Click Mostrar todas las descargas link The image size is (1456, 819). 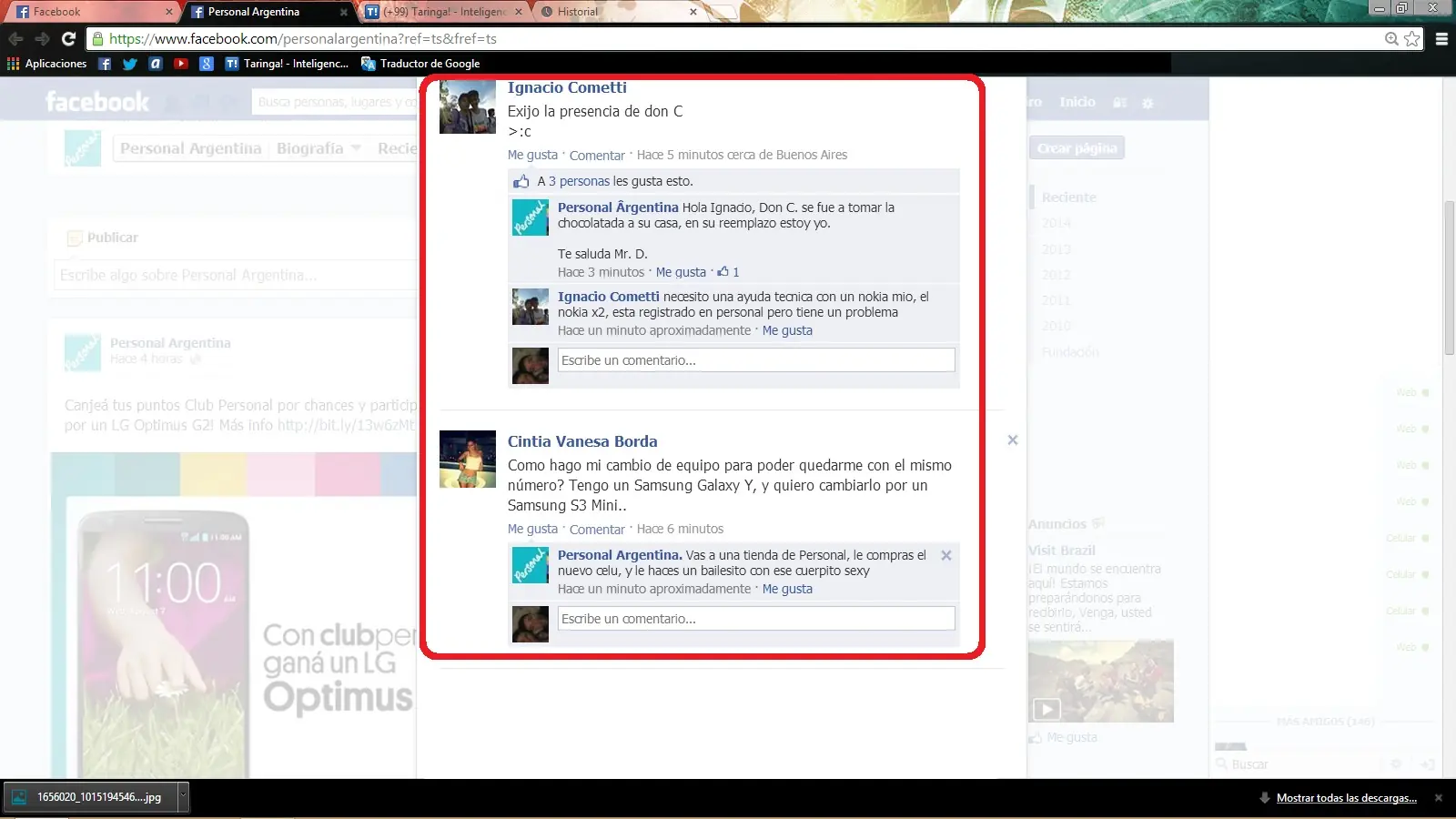click(x=1347, y=798)
